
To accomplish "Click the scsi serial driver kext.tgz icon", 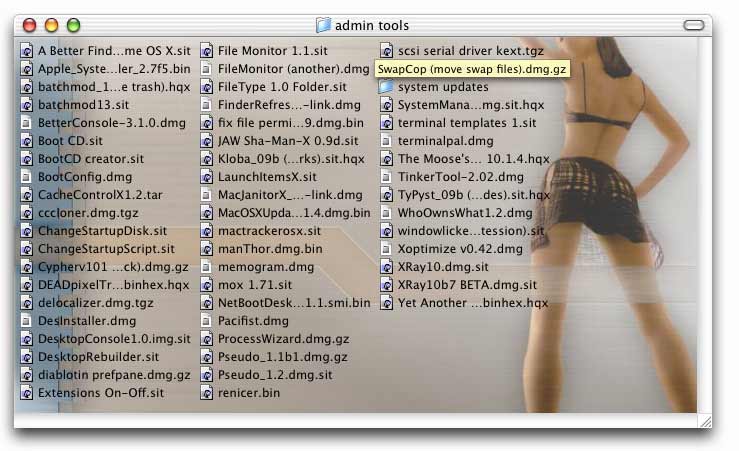I will (386, 50).
